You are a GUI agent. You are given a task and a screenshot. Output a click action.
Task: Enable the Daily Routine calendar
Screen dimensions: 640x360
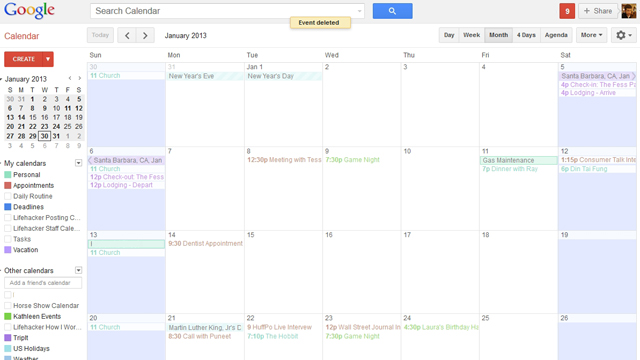8,196
